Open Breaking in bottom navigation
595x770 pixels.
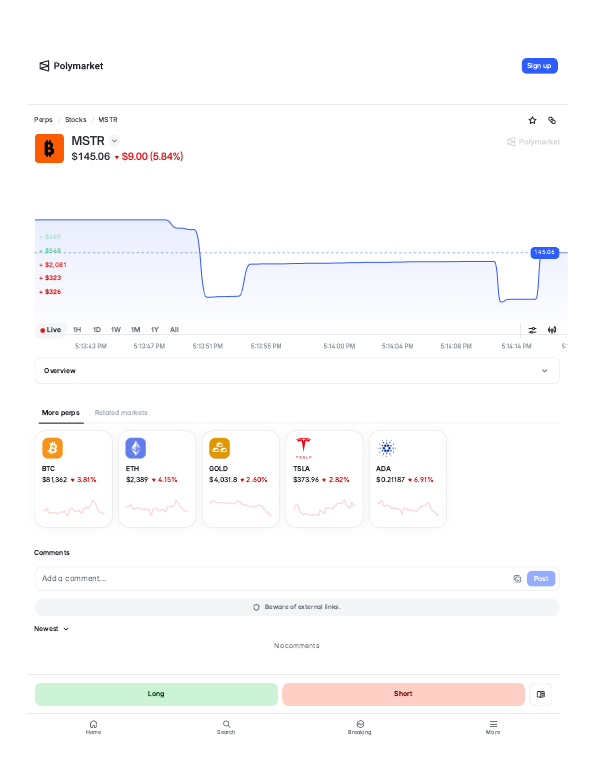click(360, 727)
